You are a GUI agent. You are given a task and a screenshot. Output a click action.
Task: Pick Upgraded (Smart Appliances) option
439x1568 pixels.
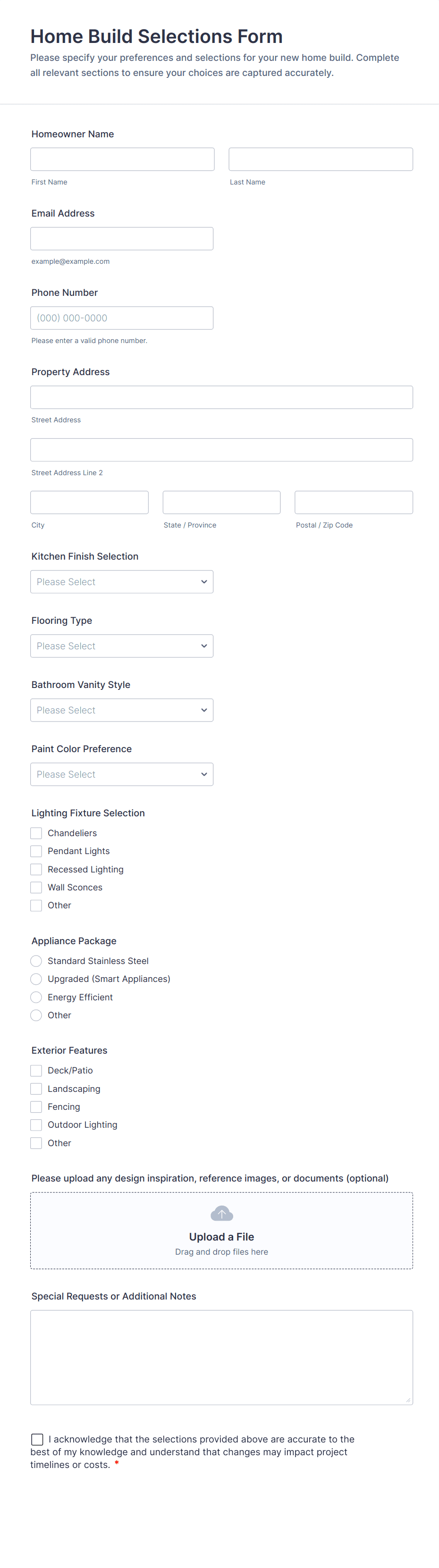[36, 979]
